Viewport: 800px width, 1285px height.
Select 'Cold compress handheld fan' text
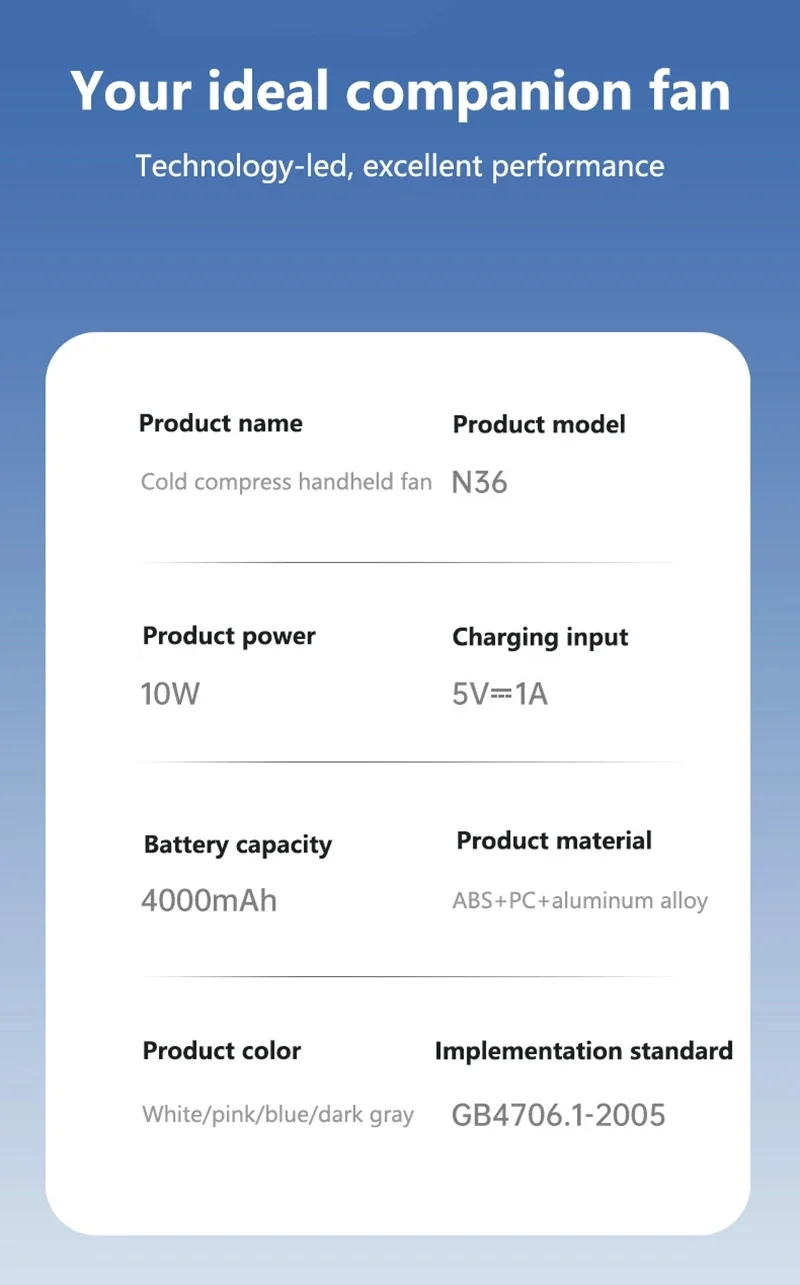tap(286, 482)
